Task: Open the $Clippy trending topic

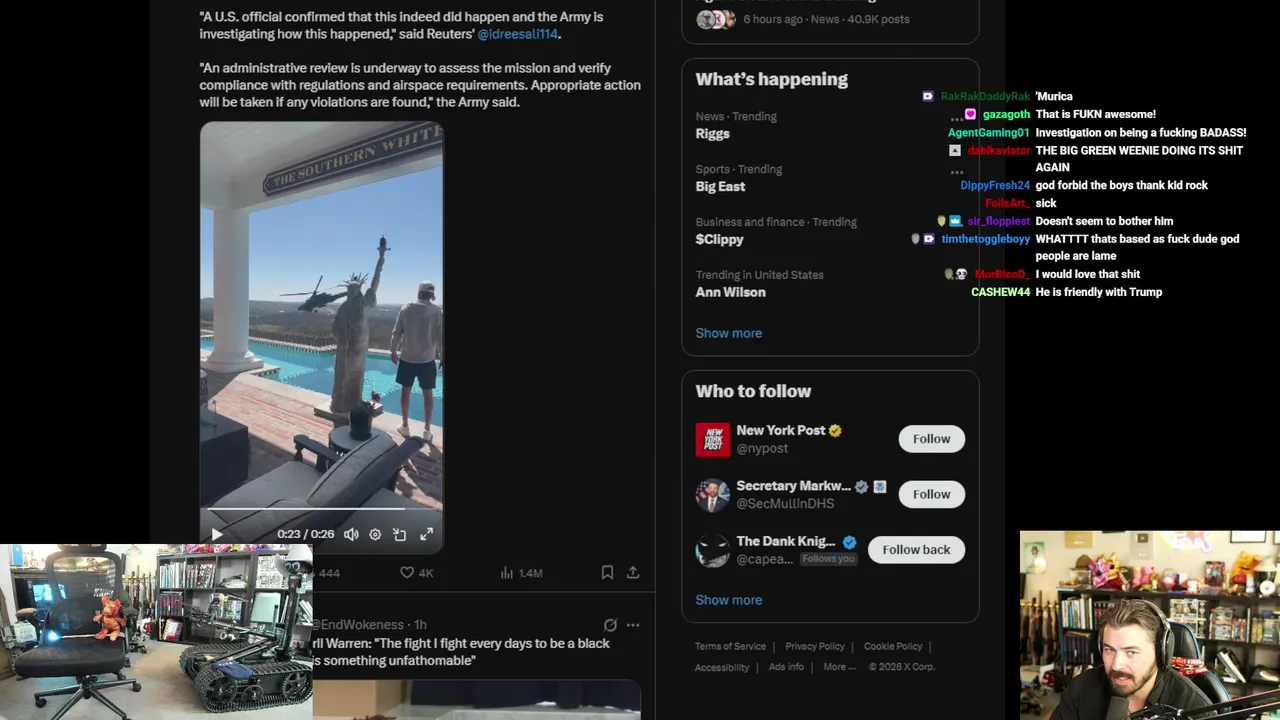Action: point(720,239)
